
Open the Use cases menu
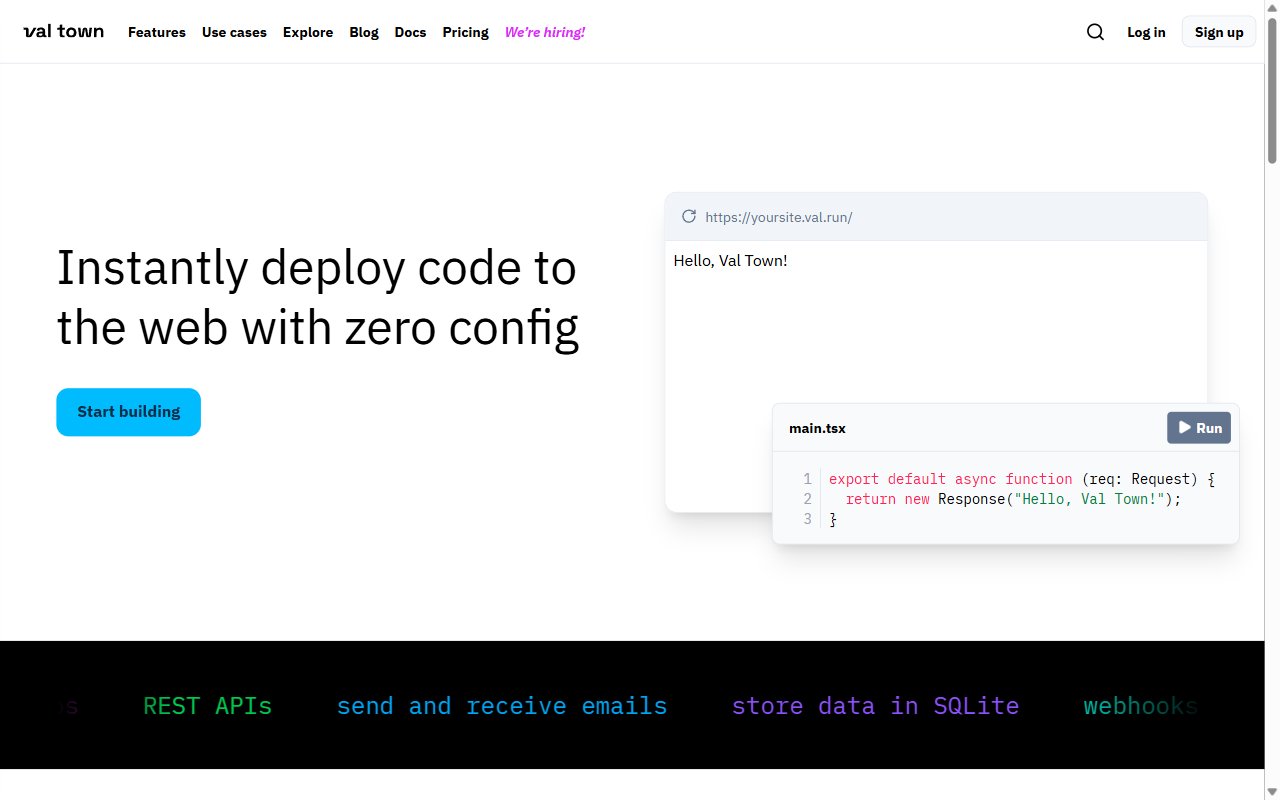(x=234, y=32)
